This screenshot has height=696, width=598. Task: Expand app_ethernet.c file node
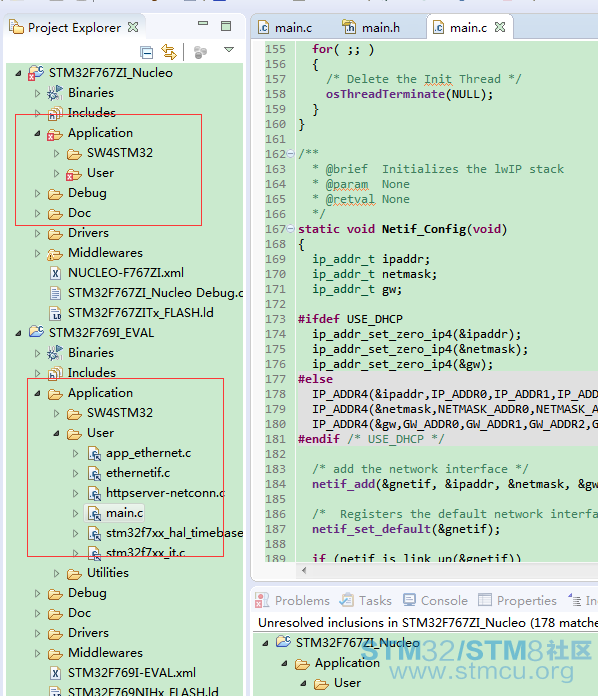[75, 453]
